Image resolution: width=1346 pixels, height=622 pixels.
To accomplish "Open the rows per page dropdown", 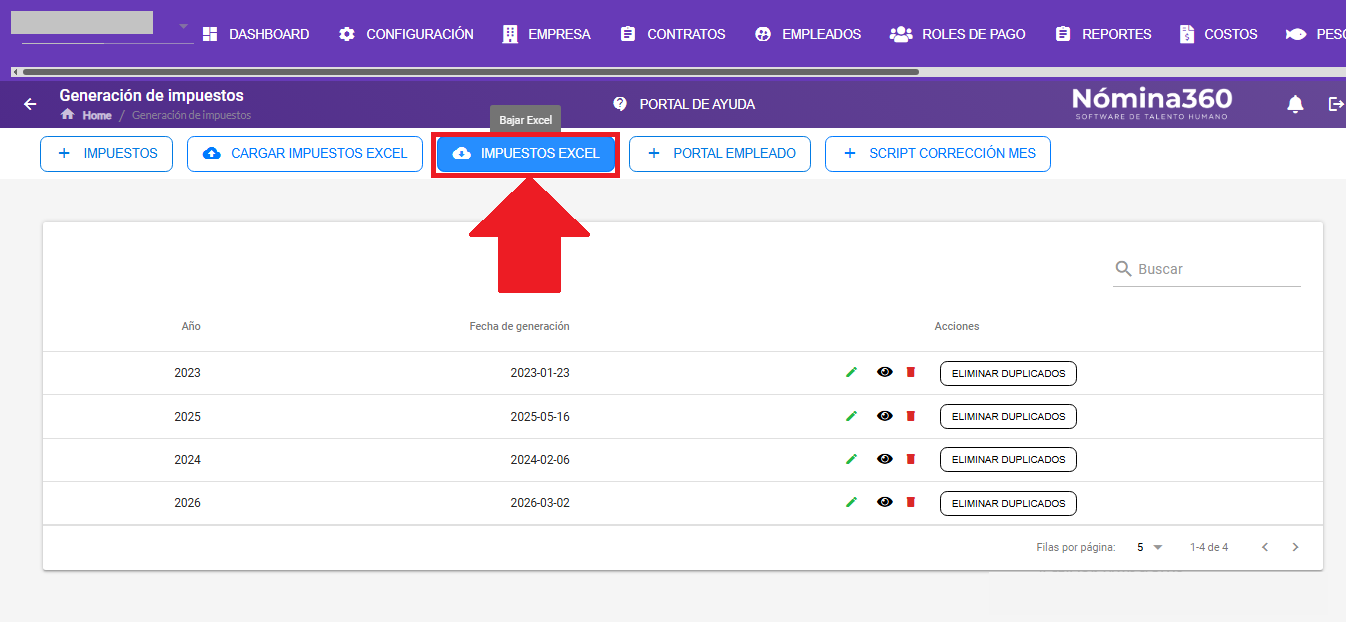I will (x=1150, y=547).
